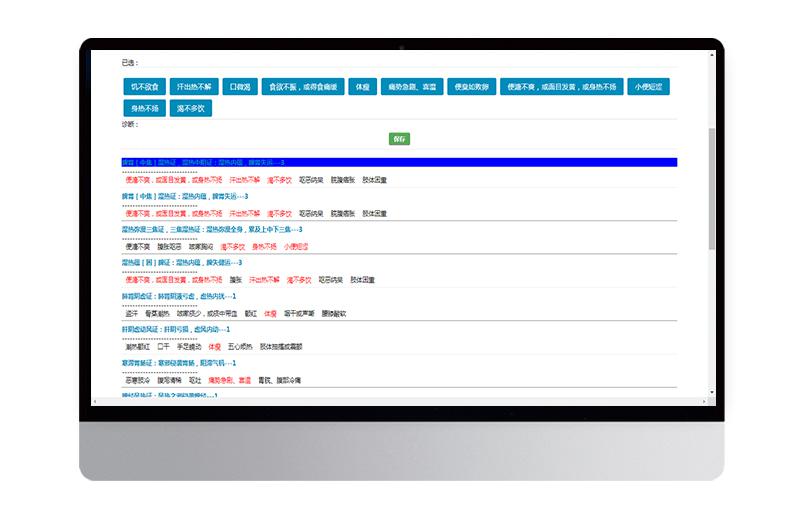Image resolution: width=800 pixels, height=512 pixels.
Task: Click the blue 体瘦 selected tag
Action: point(363,87)
